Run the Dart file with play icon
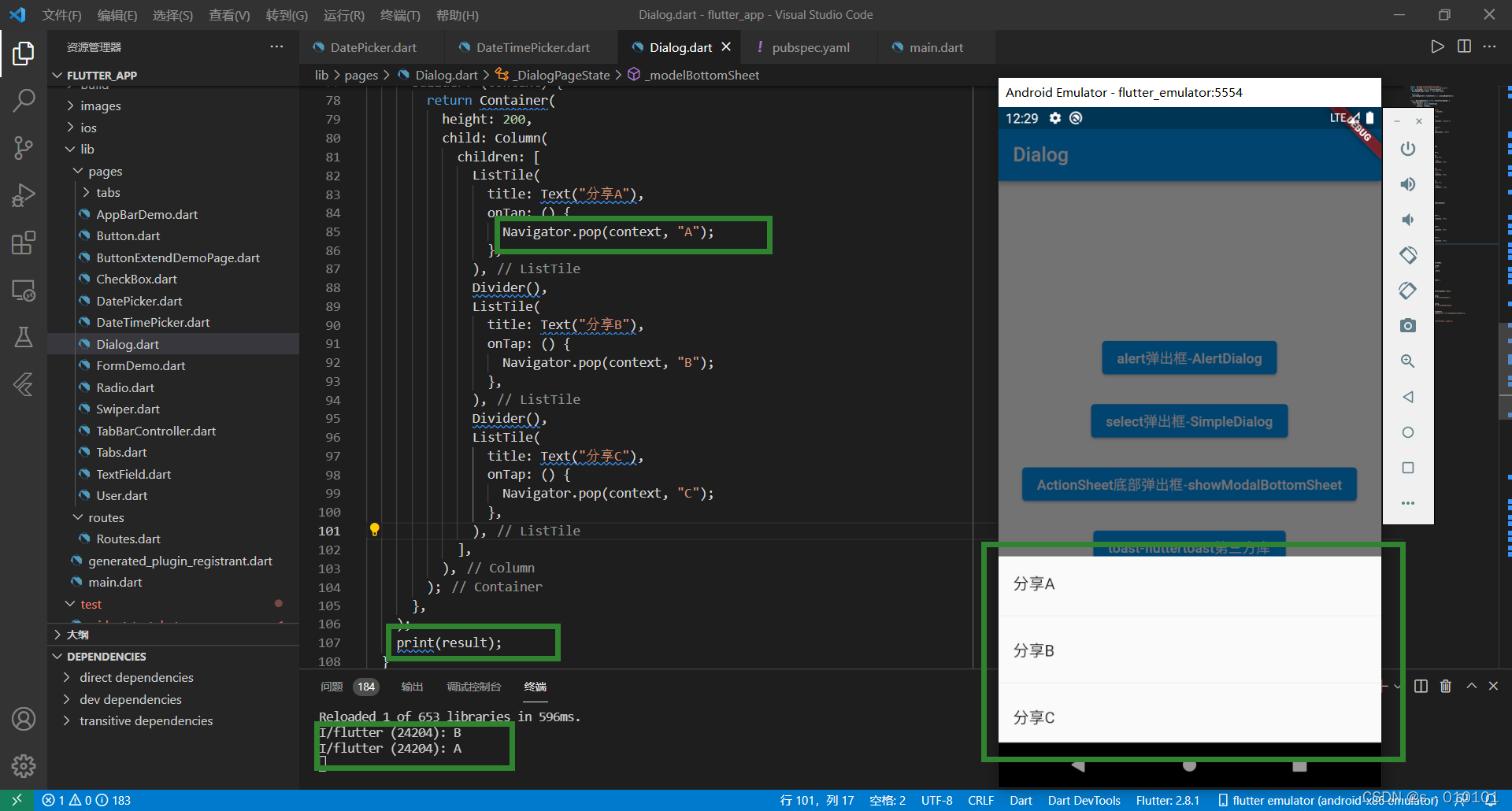Viewport: 1512px width, 811px height. pos(1437,46)
